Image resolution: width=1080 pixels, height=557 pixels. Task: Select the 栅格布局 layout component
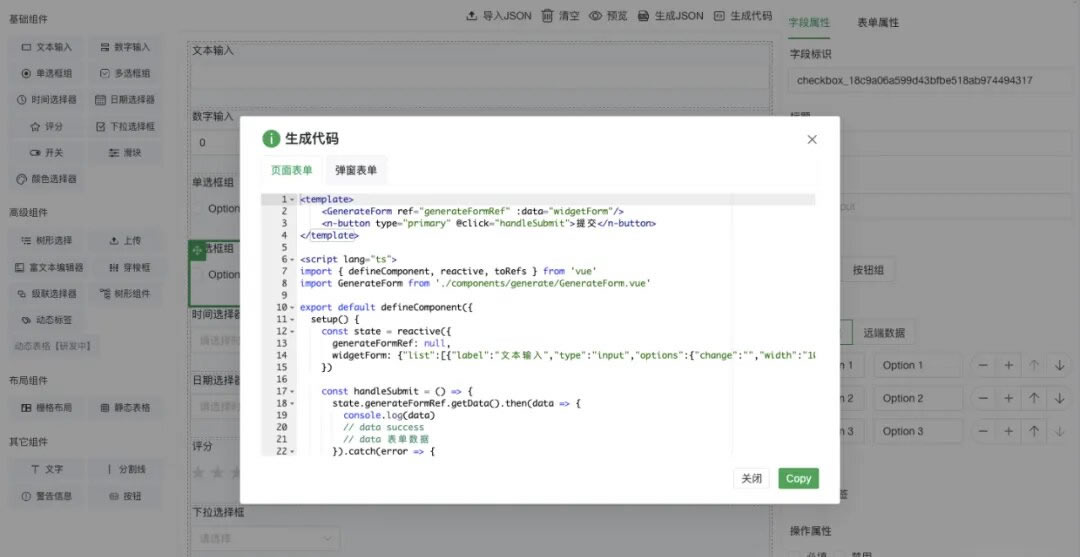[47, 408]
